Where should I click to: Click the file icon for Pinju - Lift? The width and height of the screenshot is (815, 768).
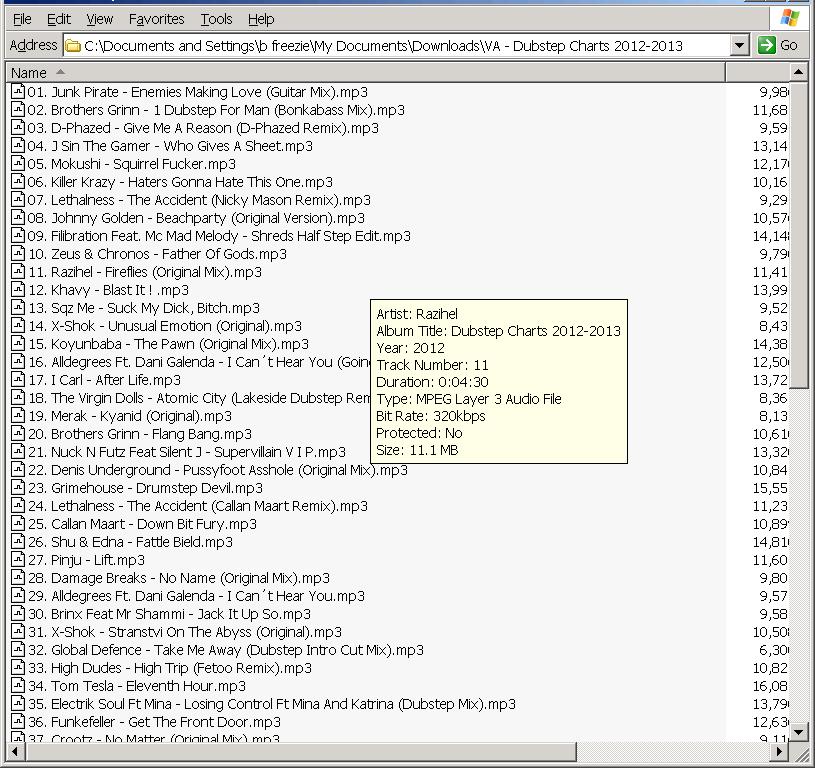click(18, 560)
